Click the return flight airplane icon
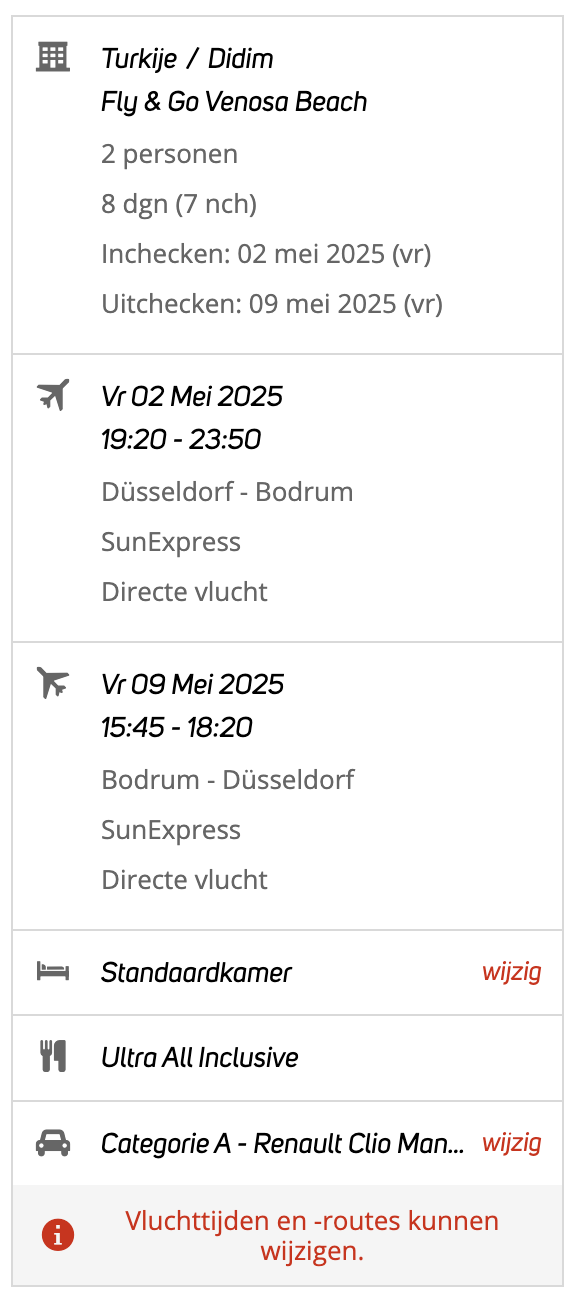The image size is (576, 1302). [53, 683]
